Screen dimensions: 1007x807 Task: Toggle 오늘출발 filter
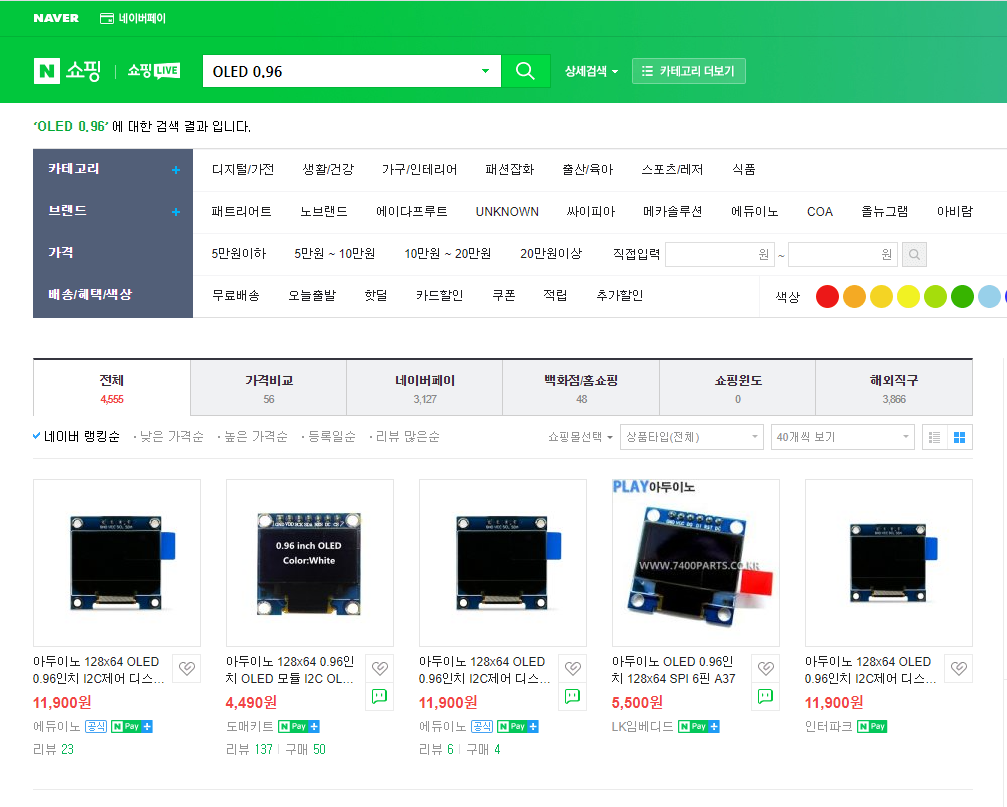pyautogui.click(x=311, y=295)
